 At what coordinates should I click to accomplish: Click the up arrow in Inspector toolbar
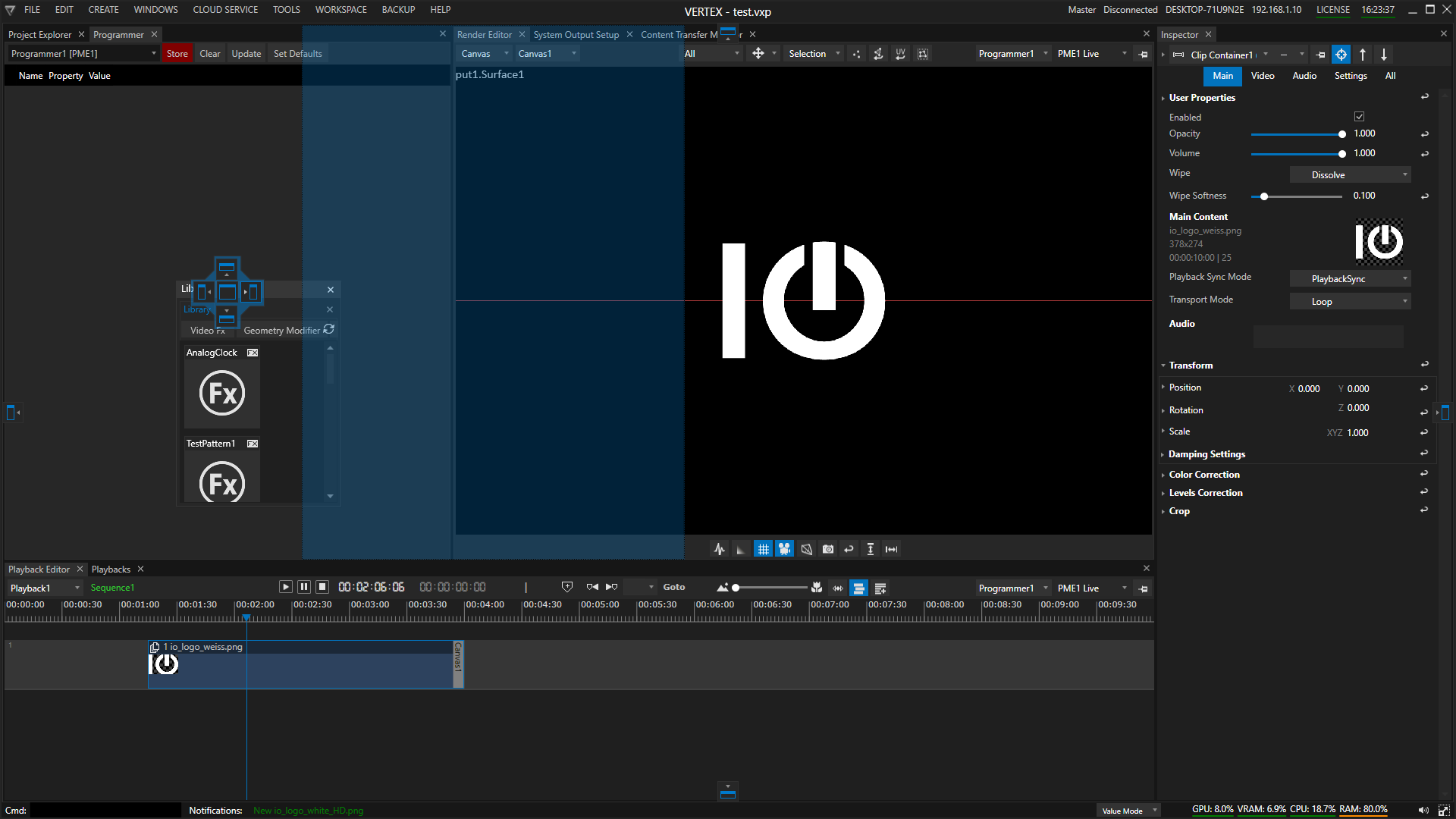coord(1363,55)
